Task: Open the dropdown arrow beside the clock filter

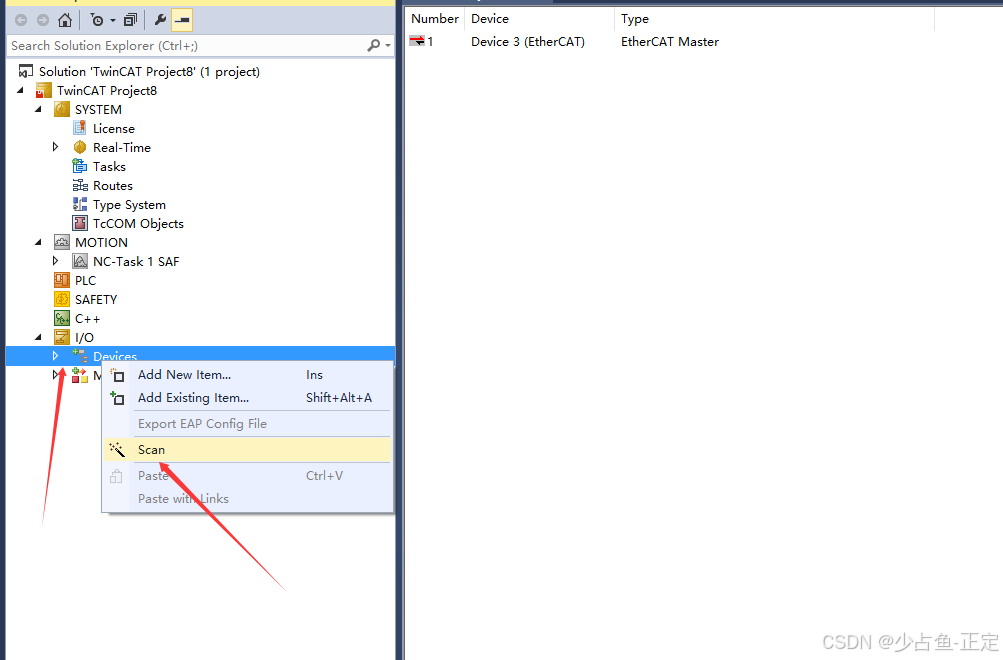Action: (x=113, y=20)
